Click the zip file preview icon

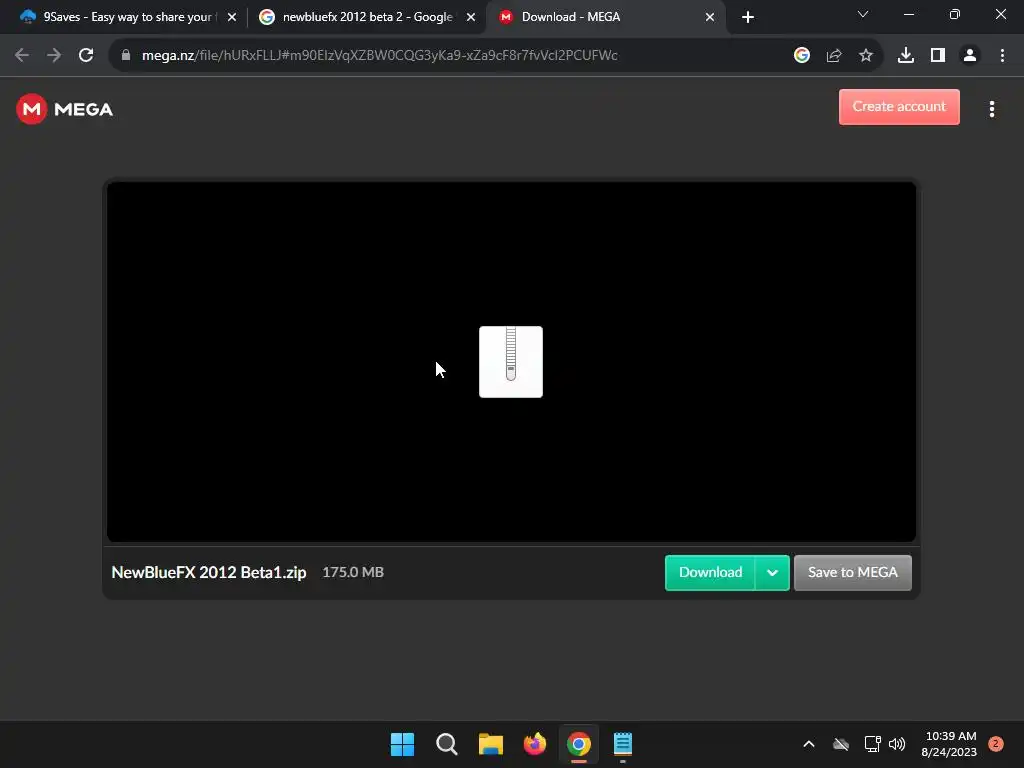pos(511,362)
